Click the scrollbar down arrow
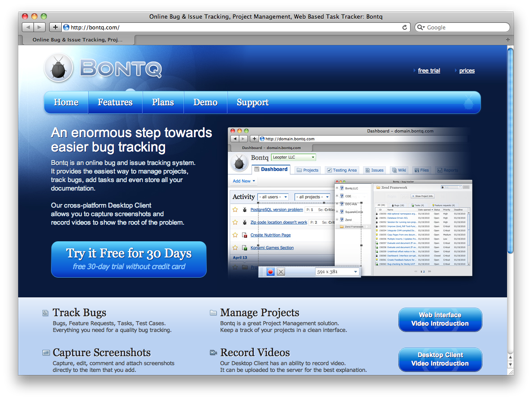 tap(510, 365)
